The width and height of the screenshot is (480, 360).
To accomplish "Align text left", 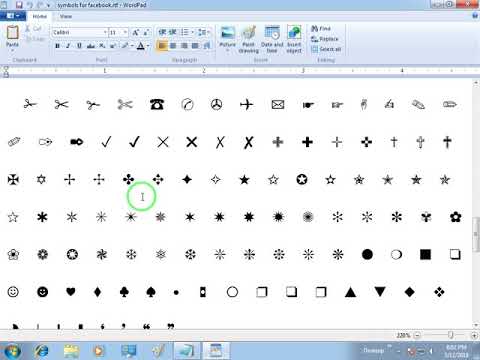I will [x=162, y=46].
